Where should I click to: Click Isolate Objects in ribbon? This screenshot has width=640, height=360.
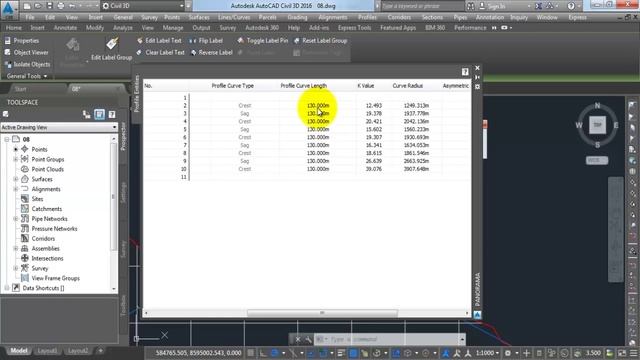[27, 64]
